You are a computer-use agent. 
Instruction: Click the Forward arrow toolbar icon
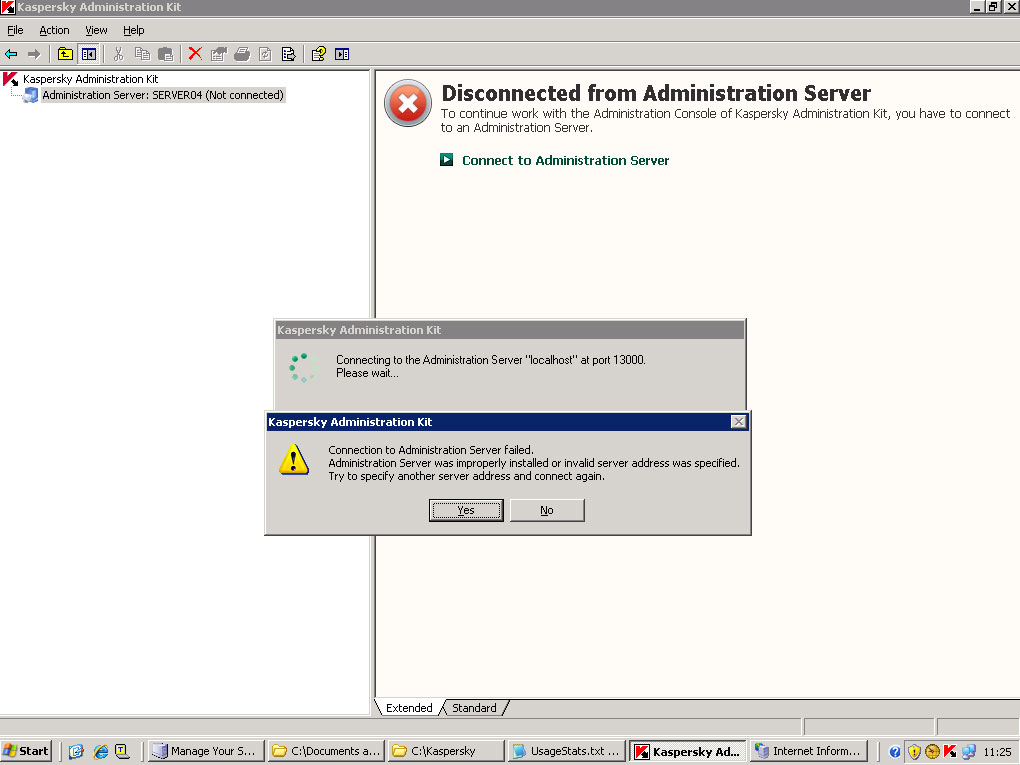[x=34, y=54]
